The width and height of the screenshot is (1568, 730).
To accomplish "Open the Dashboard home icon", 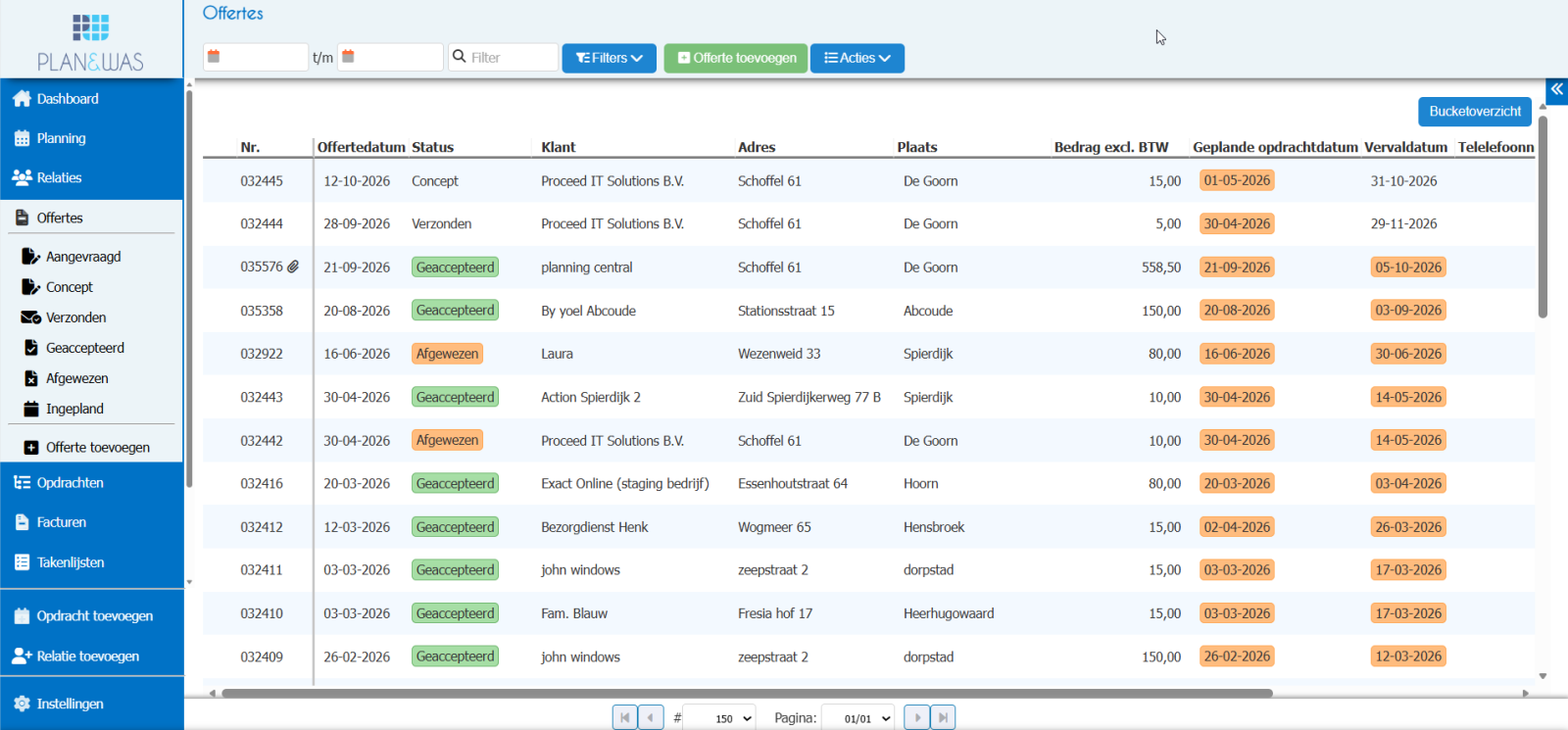I will [x=22, y=99].
